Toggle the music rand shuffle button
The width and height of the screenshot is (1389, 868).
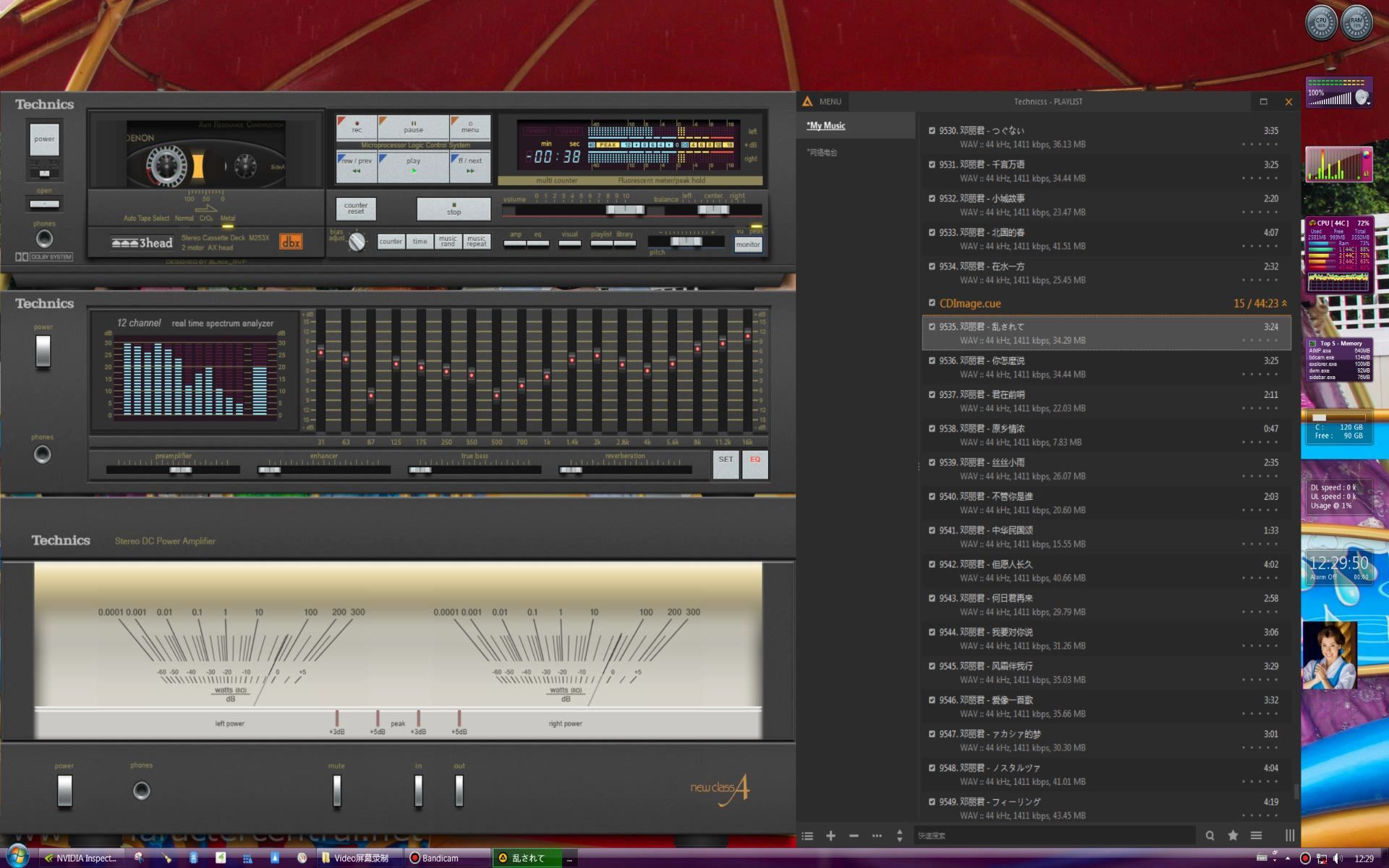tap(448, 242)
